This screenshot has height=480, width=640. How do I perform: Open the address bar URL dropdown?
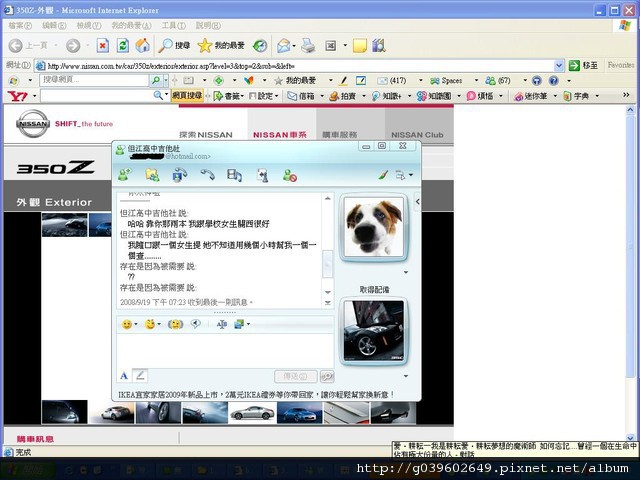[x=559, y=65]
